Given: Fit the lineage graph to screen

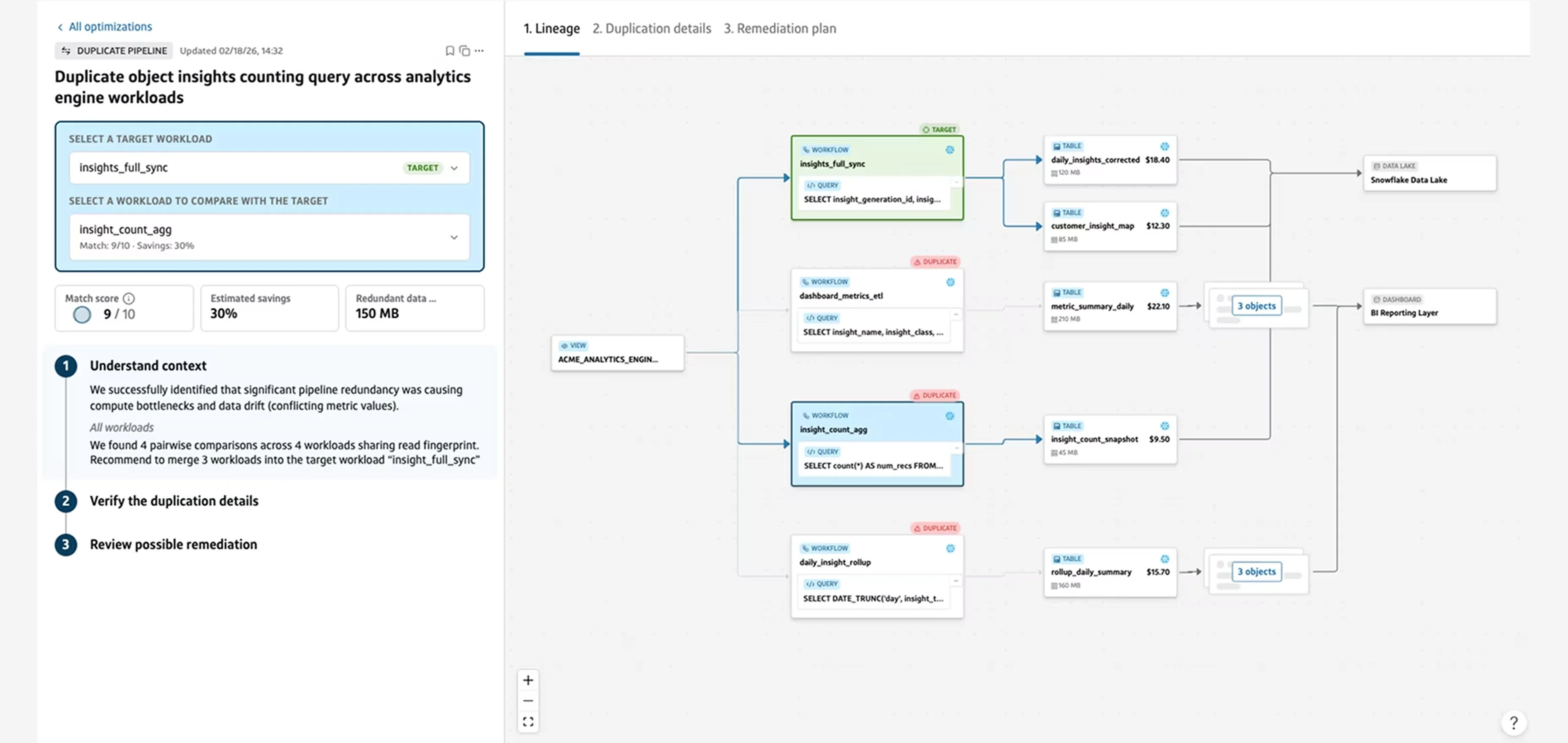Looking at the screenshot, I should point(528,722).
